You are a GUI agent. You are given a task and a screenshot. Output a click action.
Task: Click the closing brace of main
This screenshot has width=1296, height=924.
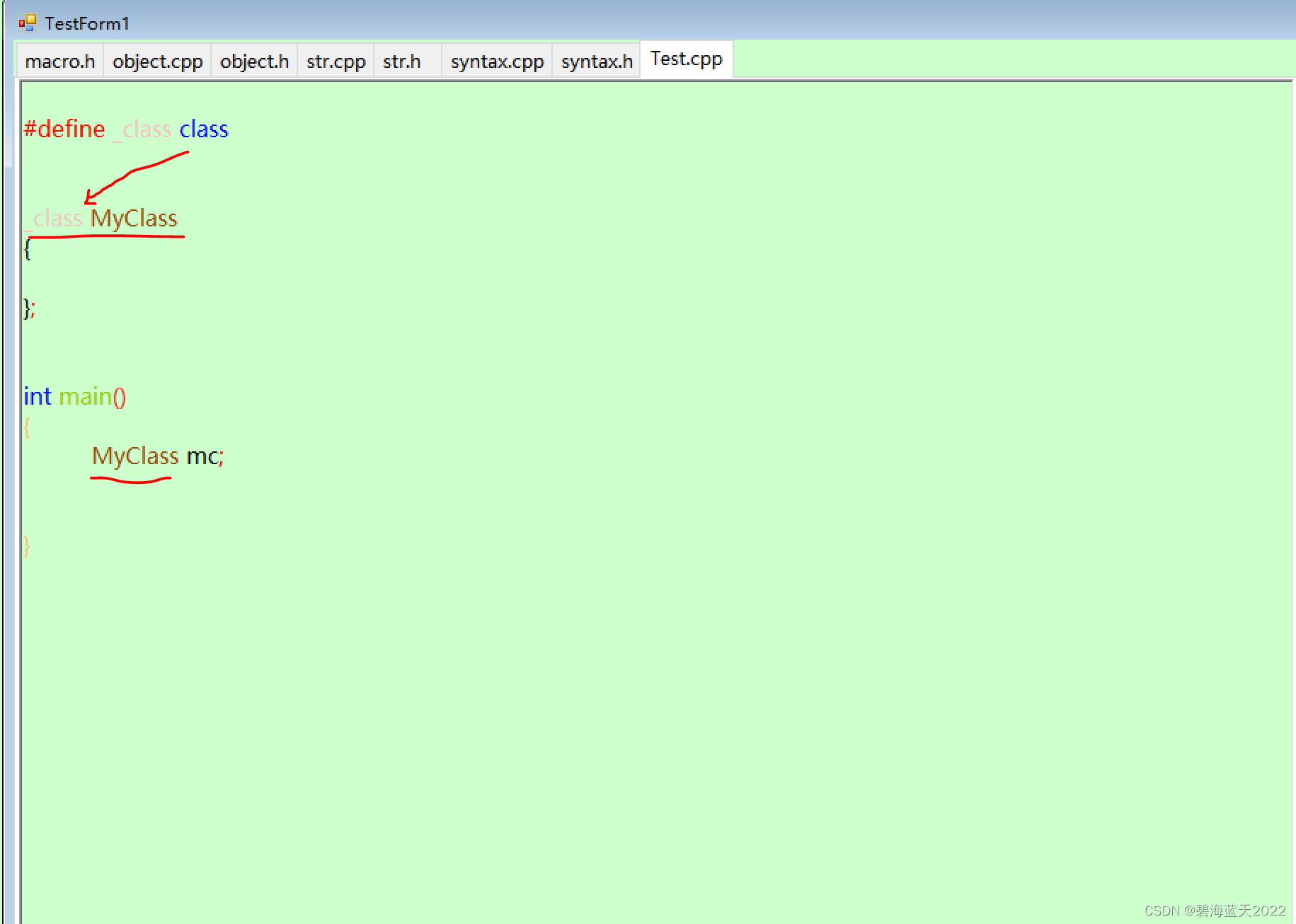tap(27, 545)
